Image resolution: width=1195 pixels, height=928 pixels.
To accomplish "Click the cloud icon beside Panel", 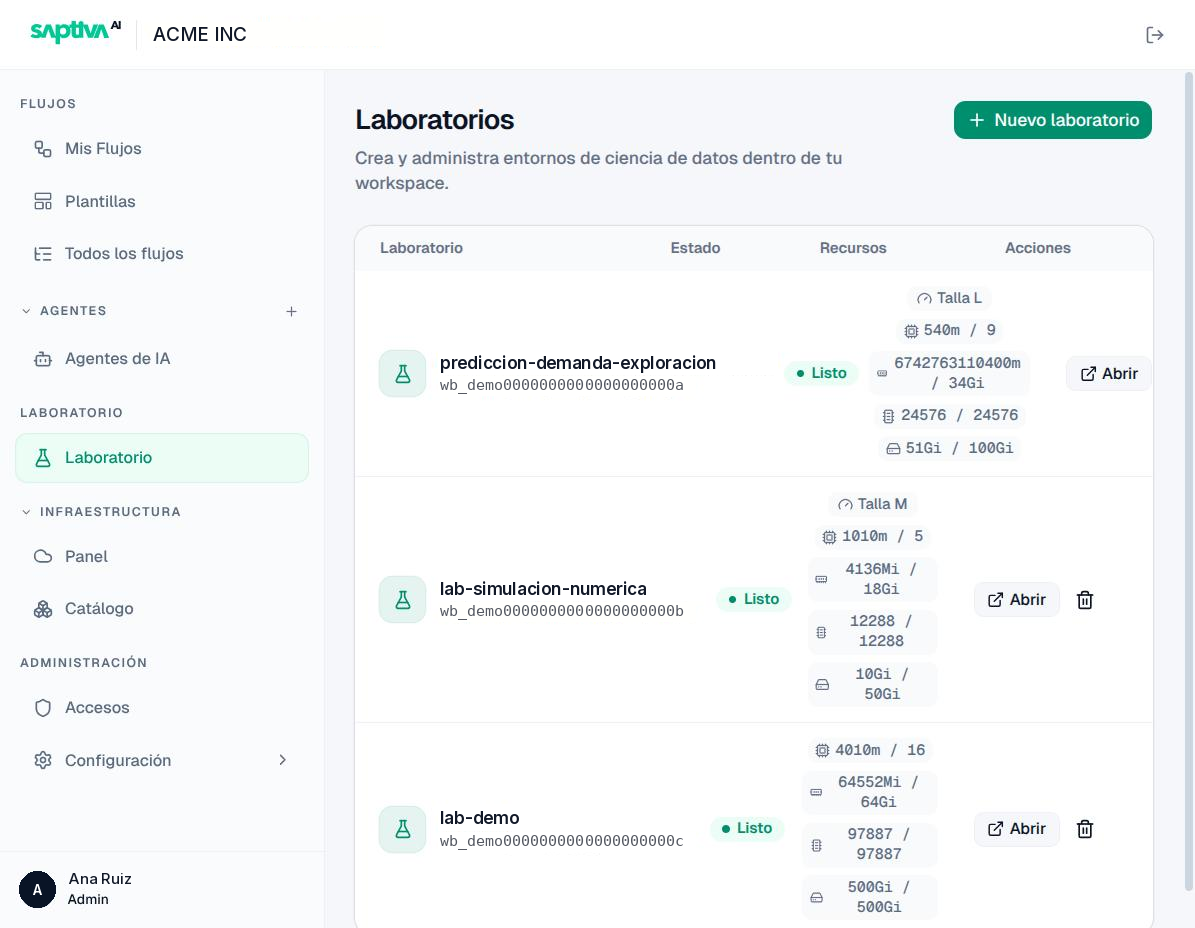I will 43,556.
